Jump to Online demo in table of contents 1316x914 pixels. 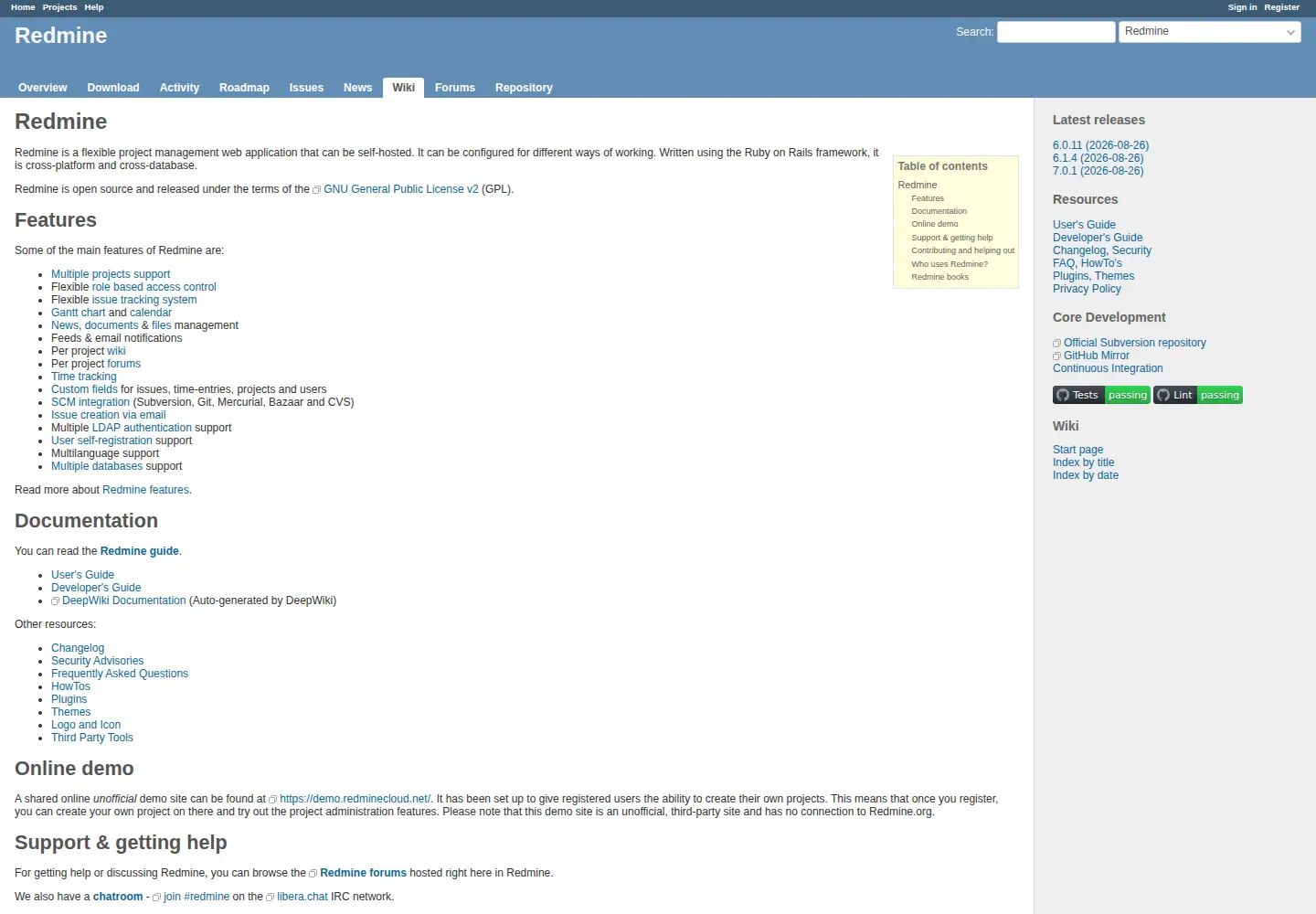935,224
